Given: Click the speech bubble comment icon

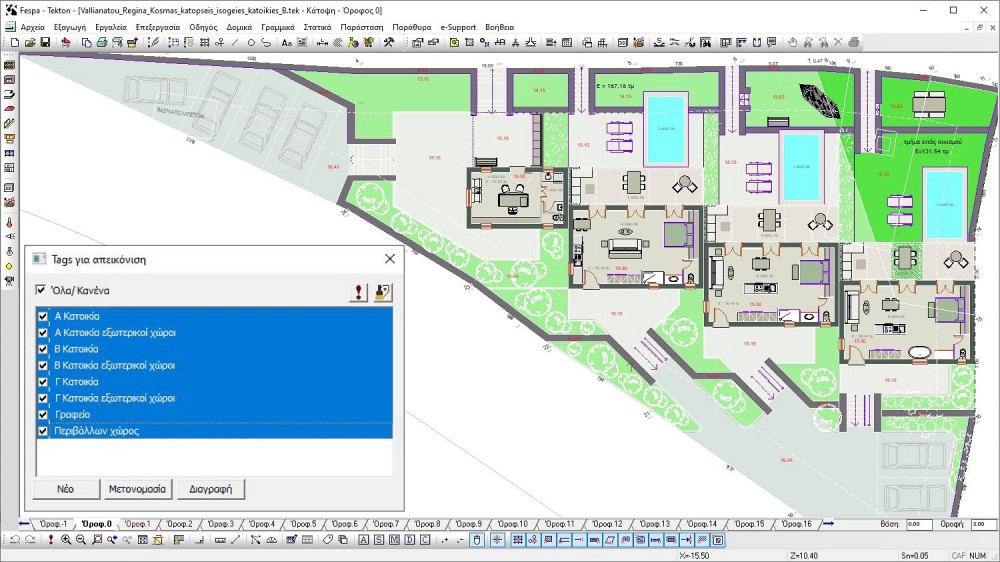Looking at the screenshot, I should pyautogui.click(x=772, y=43).
